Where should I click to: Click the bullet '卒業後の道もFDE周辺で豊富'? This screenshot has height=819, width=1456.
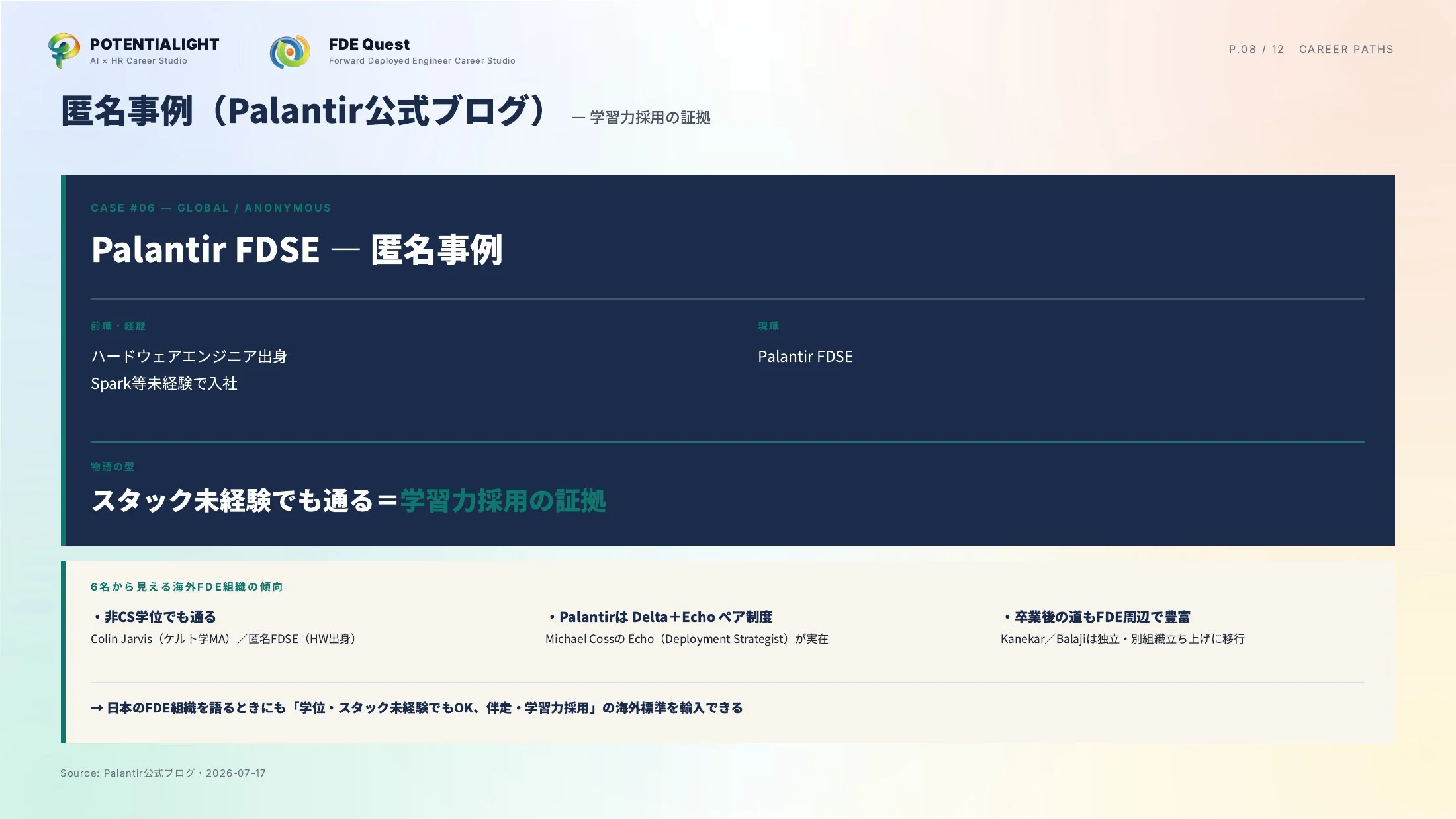[x=1097, y=617]
